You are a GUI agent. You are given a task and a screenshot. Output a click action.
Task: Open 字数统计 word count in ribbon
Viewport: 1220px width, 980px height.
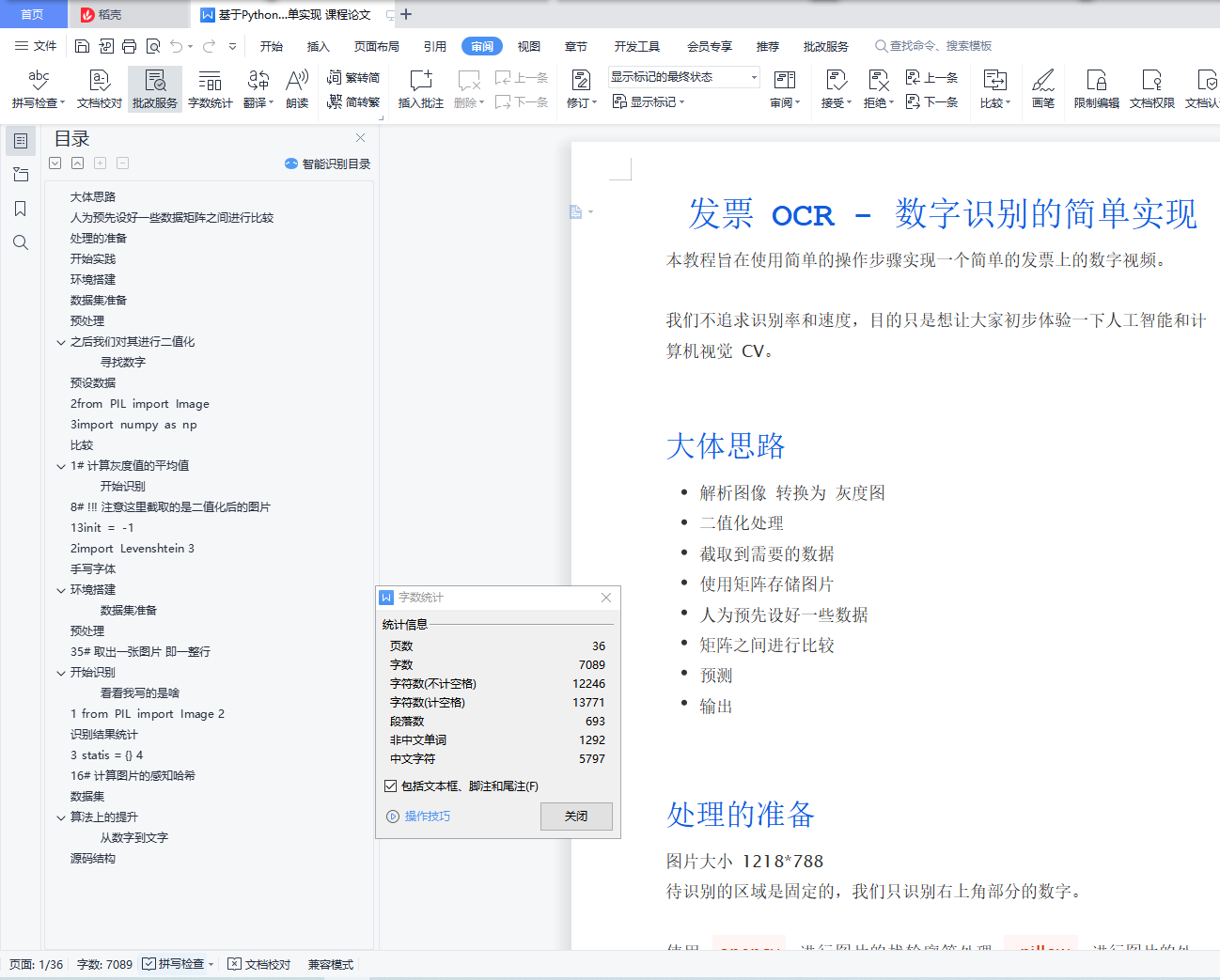[x=211, y=89]
